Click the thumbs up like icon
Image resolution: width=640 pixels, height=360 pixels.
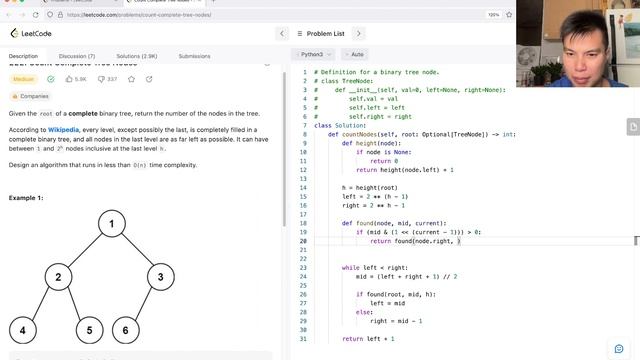point(69,79)
